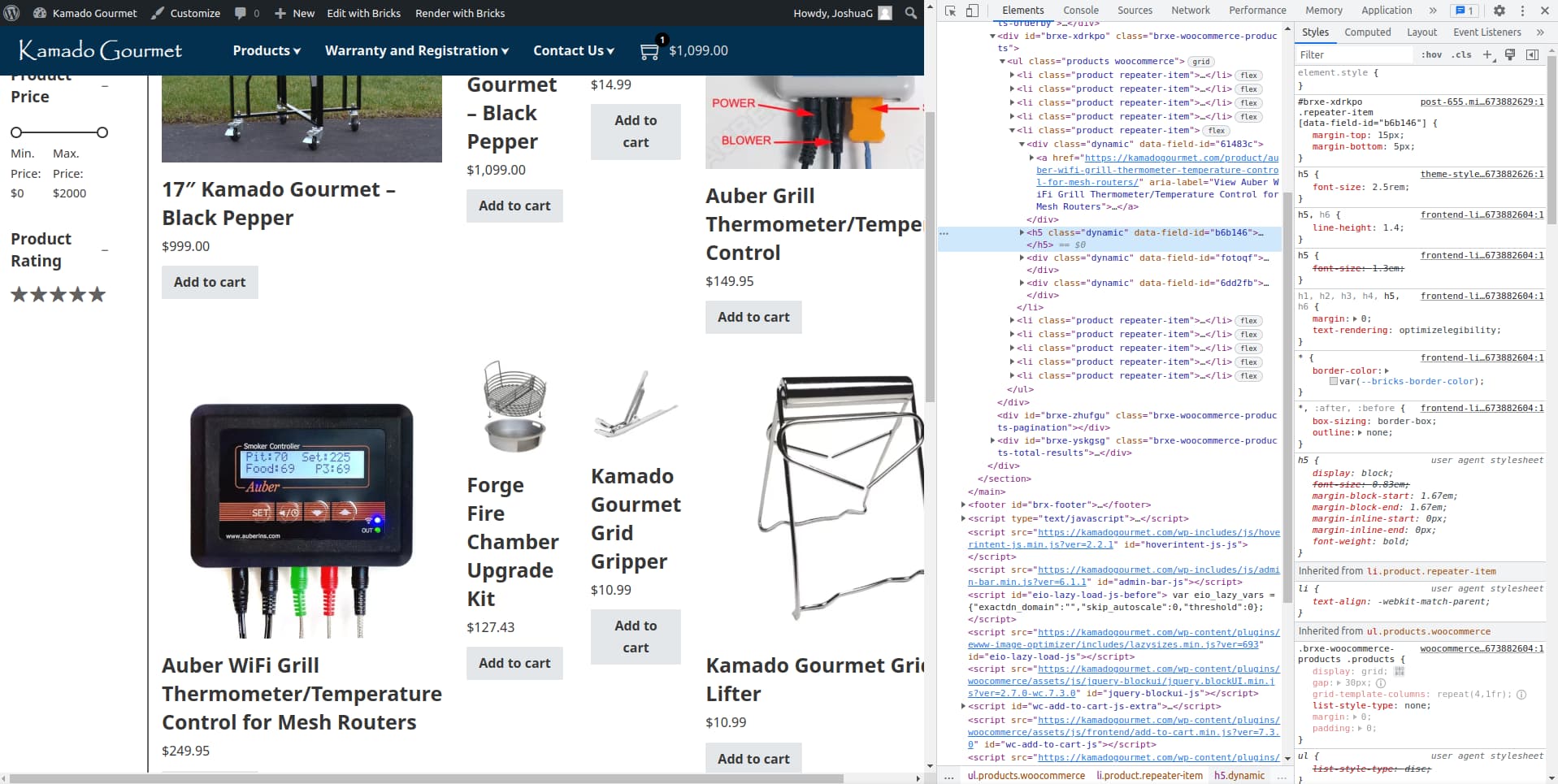The width and height of the screenshot is (1558, 784).
Task: Show more Styles sidebar tabs
Action: pos(1540,32)
